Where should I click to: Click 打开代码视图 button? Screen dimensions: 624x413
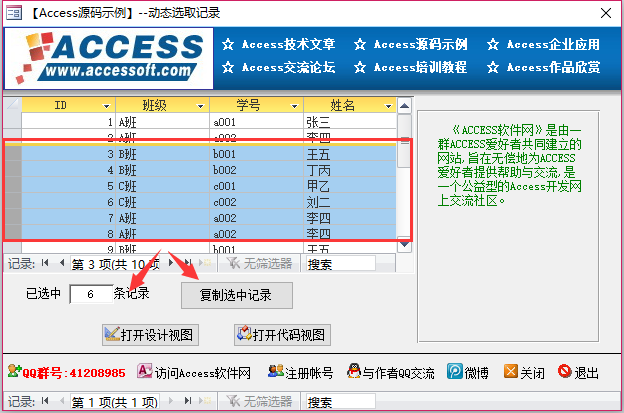282,335
